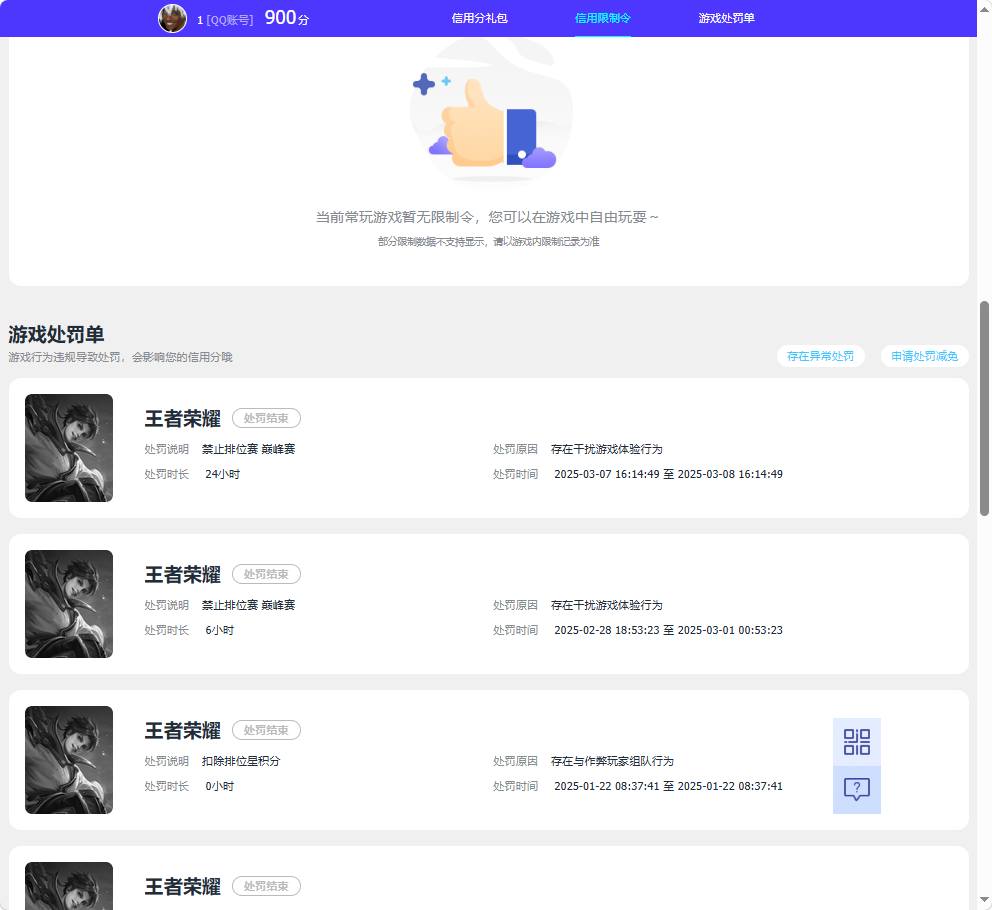
Task: Click 扣除排位星积分 penalty description
Action: click(x=241, y=761)
